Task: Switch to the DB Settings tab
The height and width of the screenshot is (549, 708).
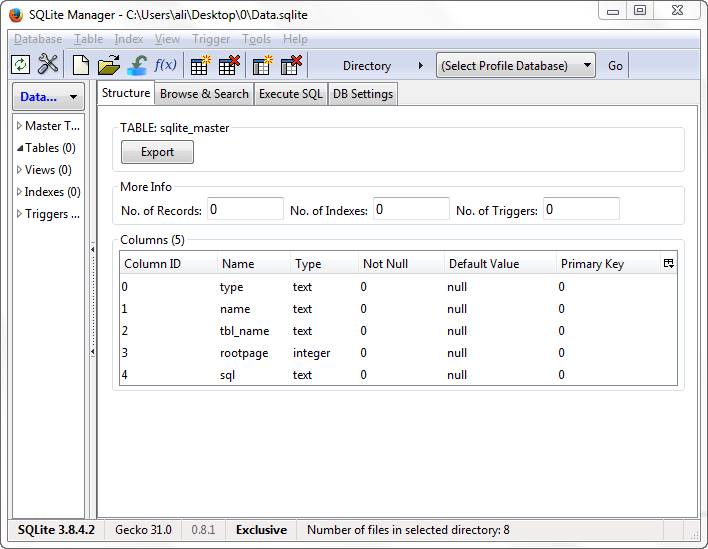Action: 363,94
